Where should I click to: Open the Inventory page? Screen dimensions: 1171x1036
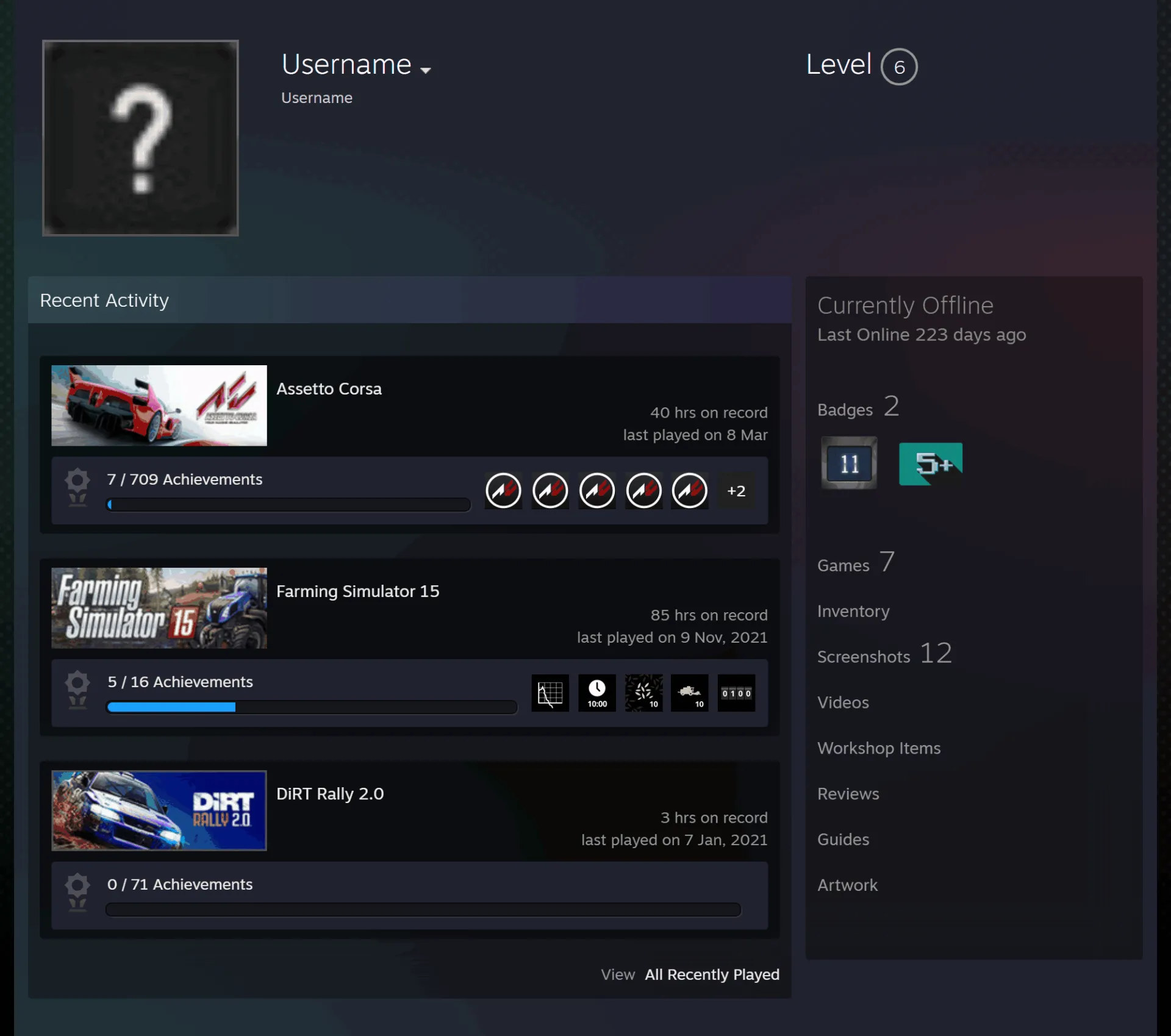pos(853,611)
